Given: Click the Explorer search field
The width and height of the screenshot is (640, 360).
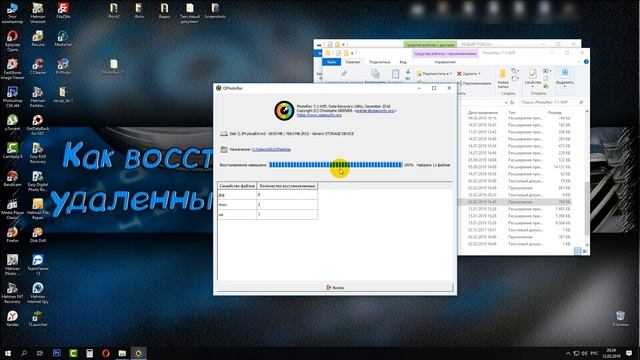Looking at the screenshot, I should tap(552, 102).
